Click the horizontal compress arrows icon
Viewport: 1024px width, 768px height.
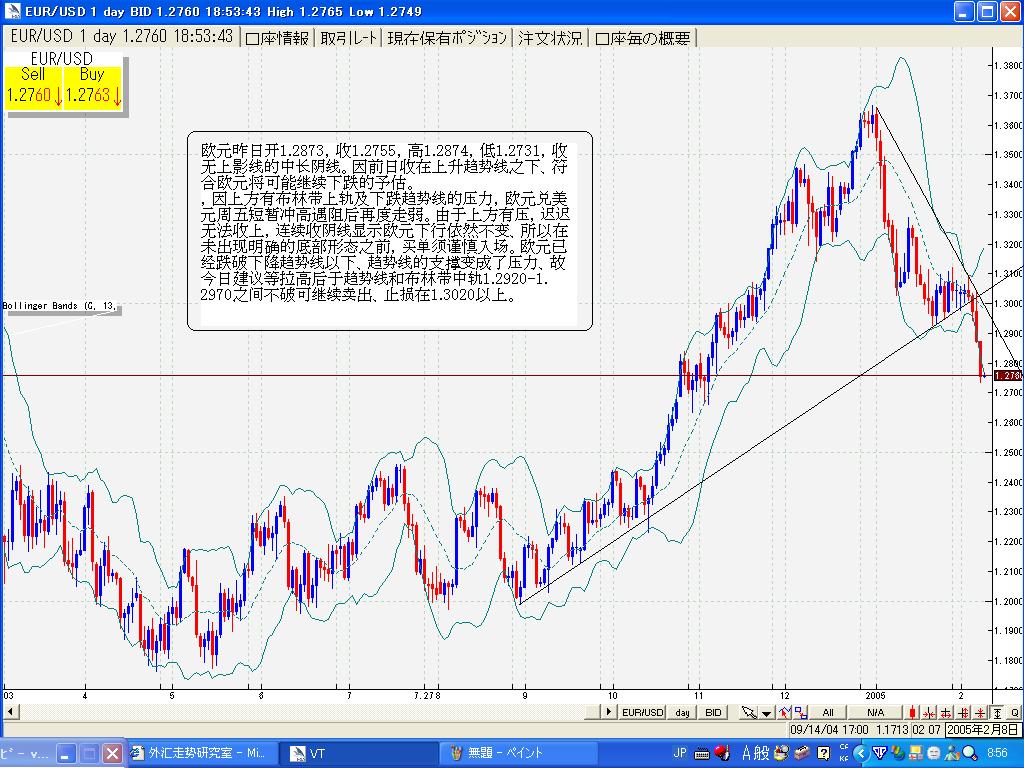click(929, 712)
